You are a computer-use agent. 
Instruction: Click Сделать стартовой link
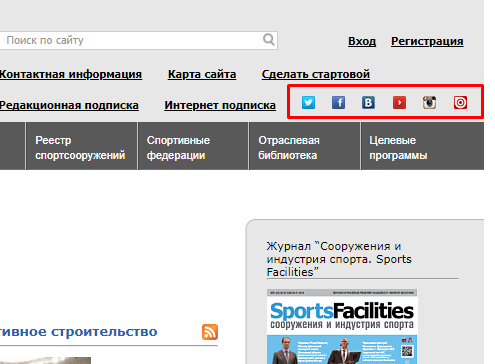[x=316, y=74]
